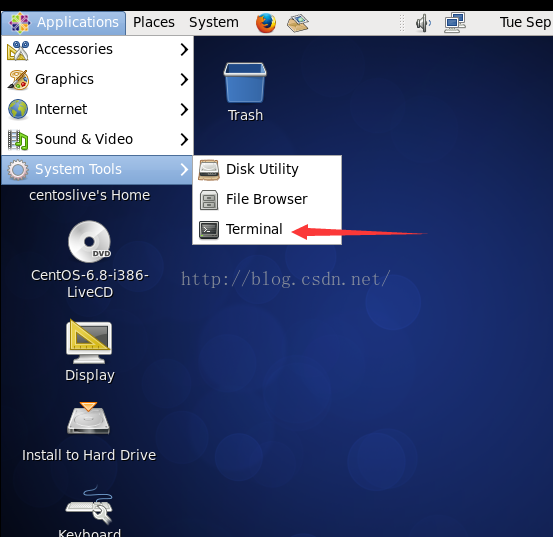Click the Trash label on desktop

(245, 115)
